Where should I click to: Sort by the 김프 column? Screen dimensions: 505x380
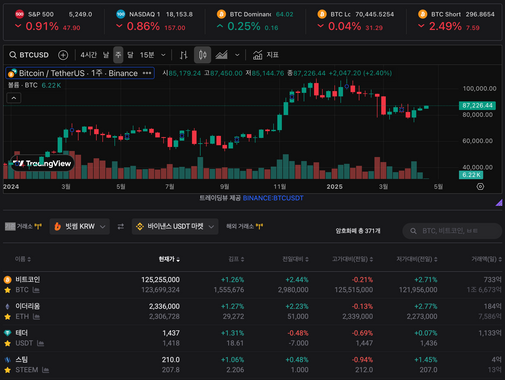click(x=236, y=259)
